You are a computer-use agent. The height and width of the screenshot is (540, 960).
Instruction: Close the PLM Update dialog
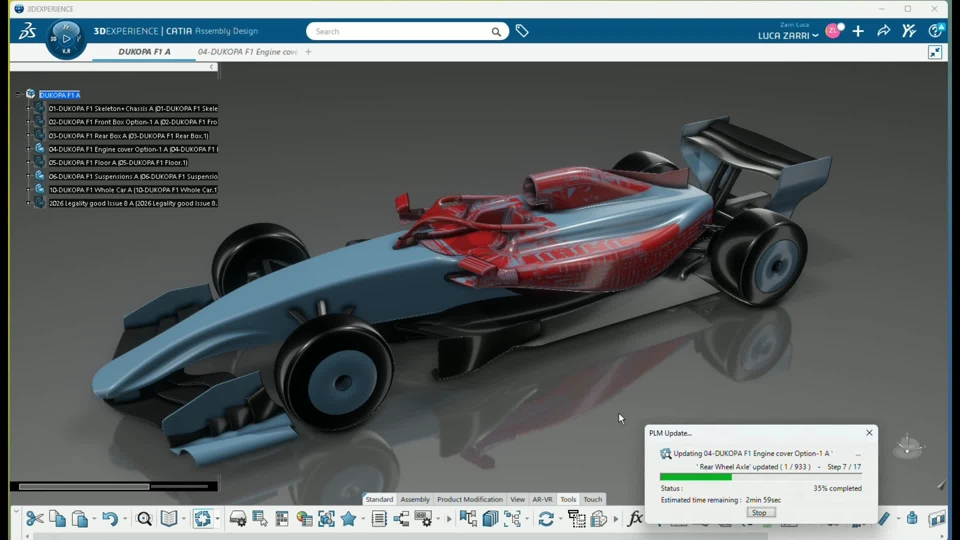869,433
